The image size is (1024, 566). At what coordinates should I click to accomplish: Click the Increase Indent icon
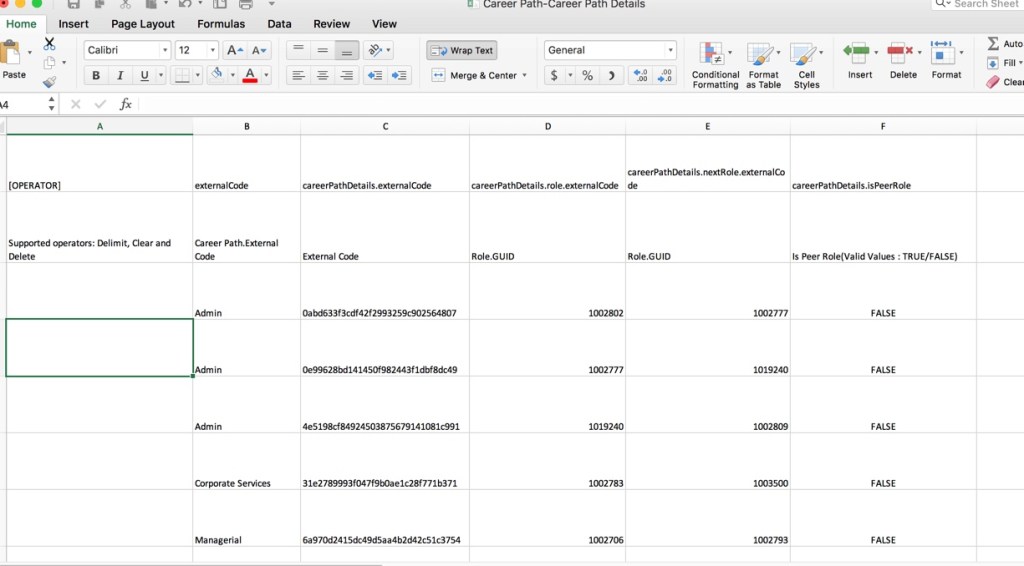tap(400, 75)
